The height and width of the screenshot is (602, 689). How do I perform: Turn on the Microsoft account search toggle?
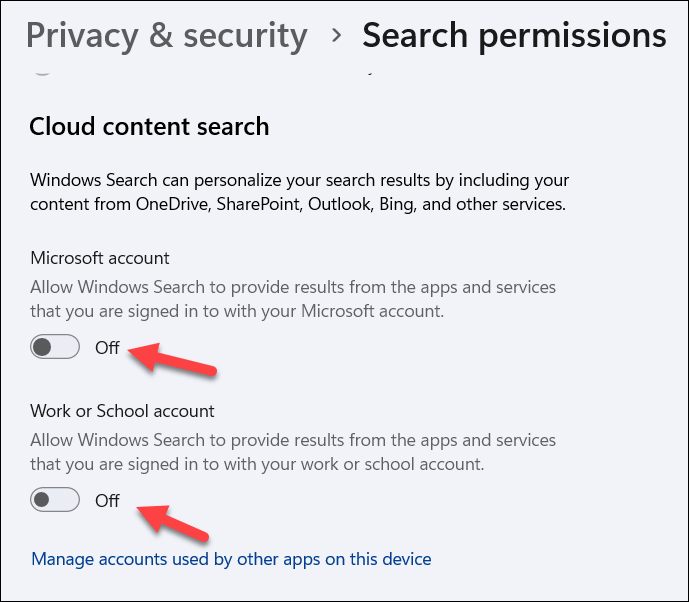55,348
